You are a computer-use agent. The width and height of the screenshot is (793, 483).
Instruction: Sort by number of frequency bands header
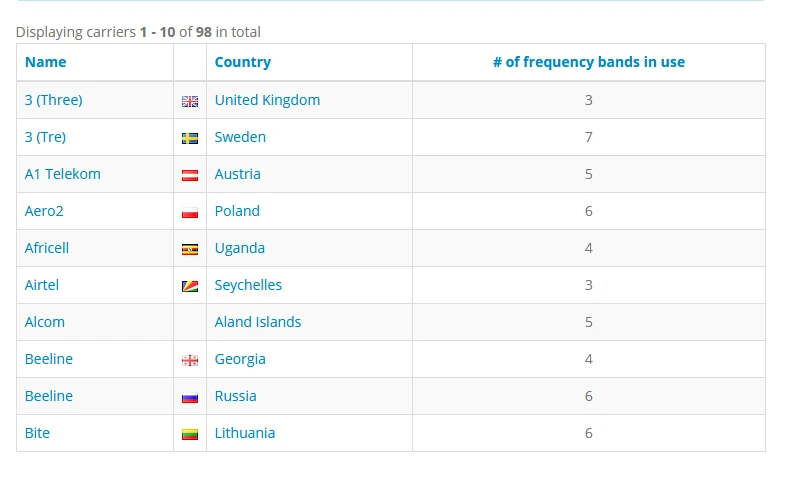pos(589,62)
